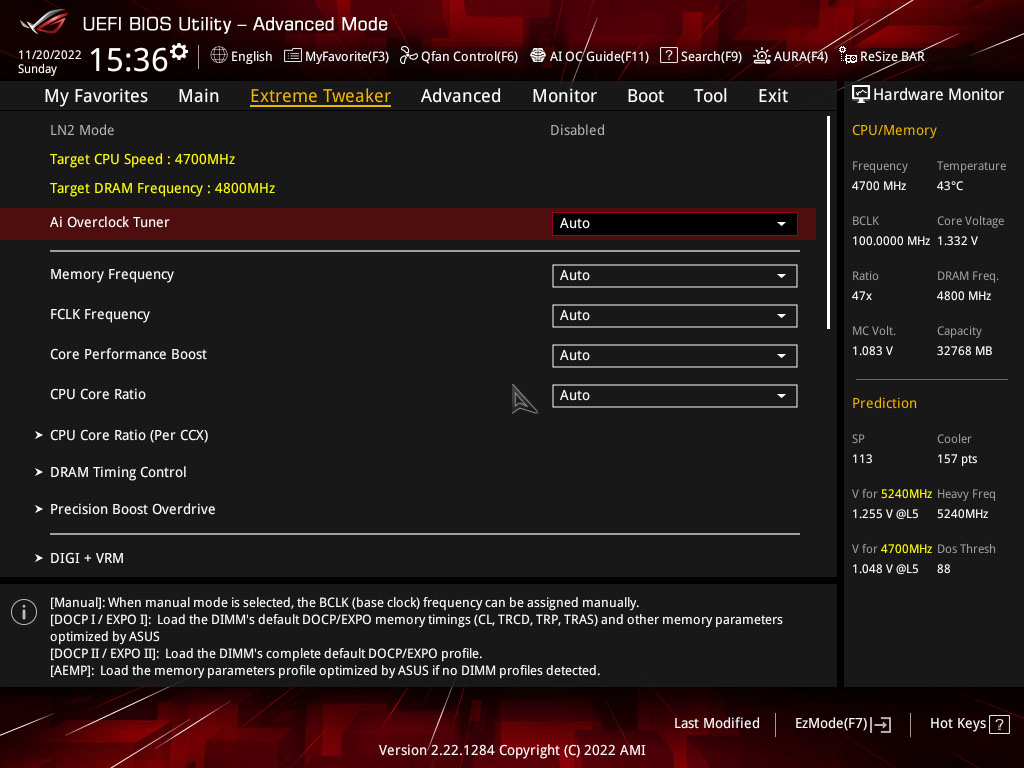The width and height of the screenshot is (1024, 768).
Task: Open Qfan Control(F6) fan icon
Action: pos(409,56)
